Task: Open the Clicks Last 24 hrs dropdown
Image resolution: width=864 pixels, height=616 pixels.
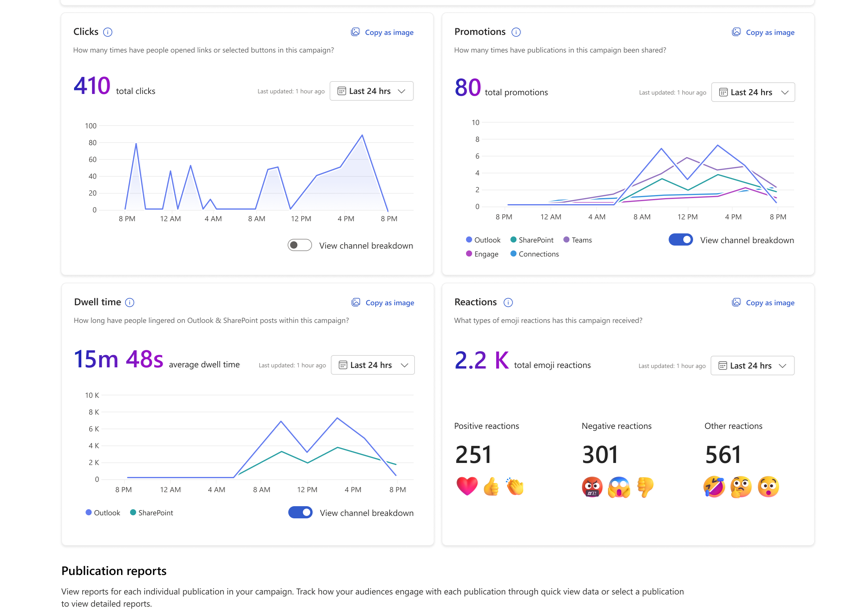Action: tap(372, 91)
